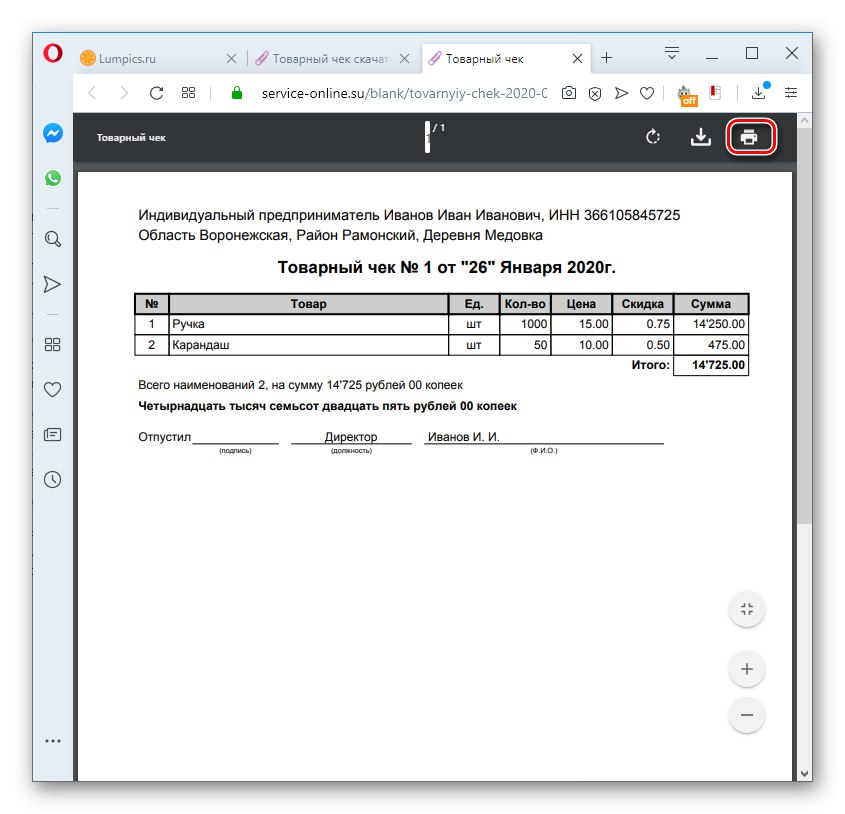Open the sidebar three-dot setup menu

click(x=52, y=741)
